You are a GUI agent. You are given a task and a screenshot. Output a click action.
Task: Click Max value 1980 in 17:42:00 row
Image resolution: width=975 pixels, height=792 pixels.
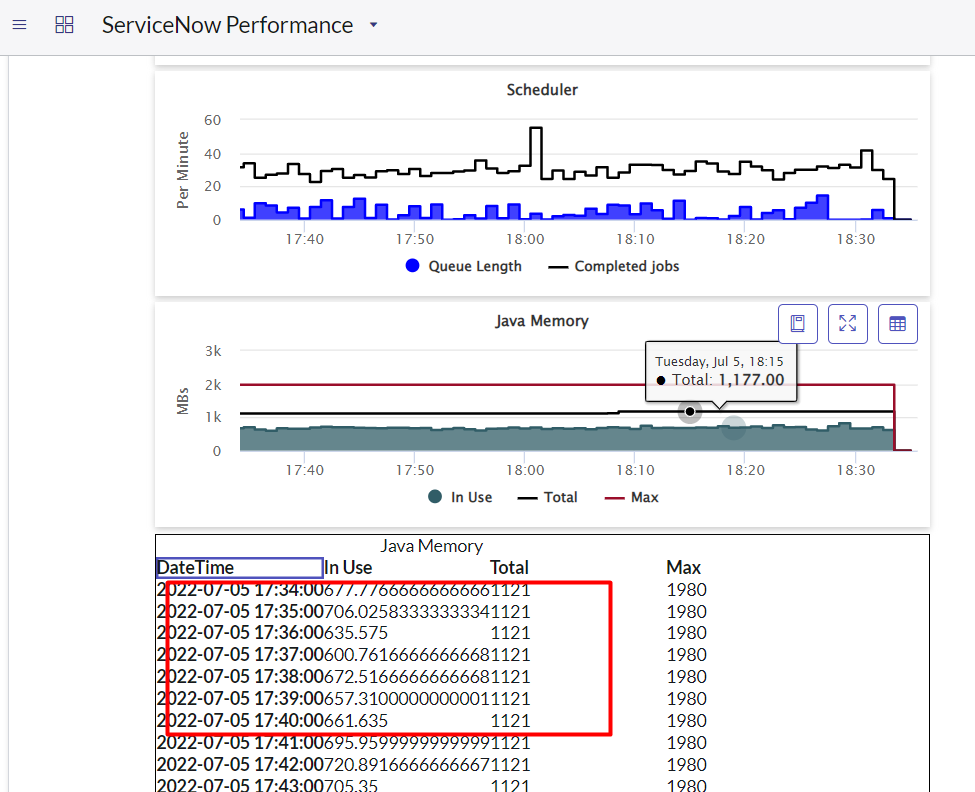point(686,765)
